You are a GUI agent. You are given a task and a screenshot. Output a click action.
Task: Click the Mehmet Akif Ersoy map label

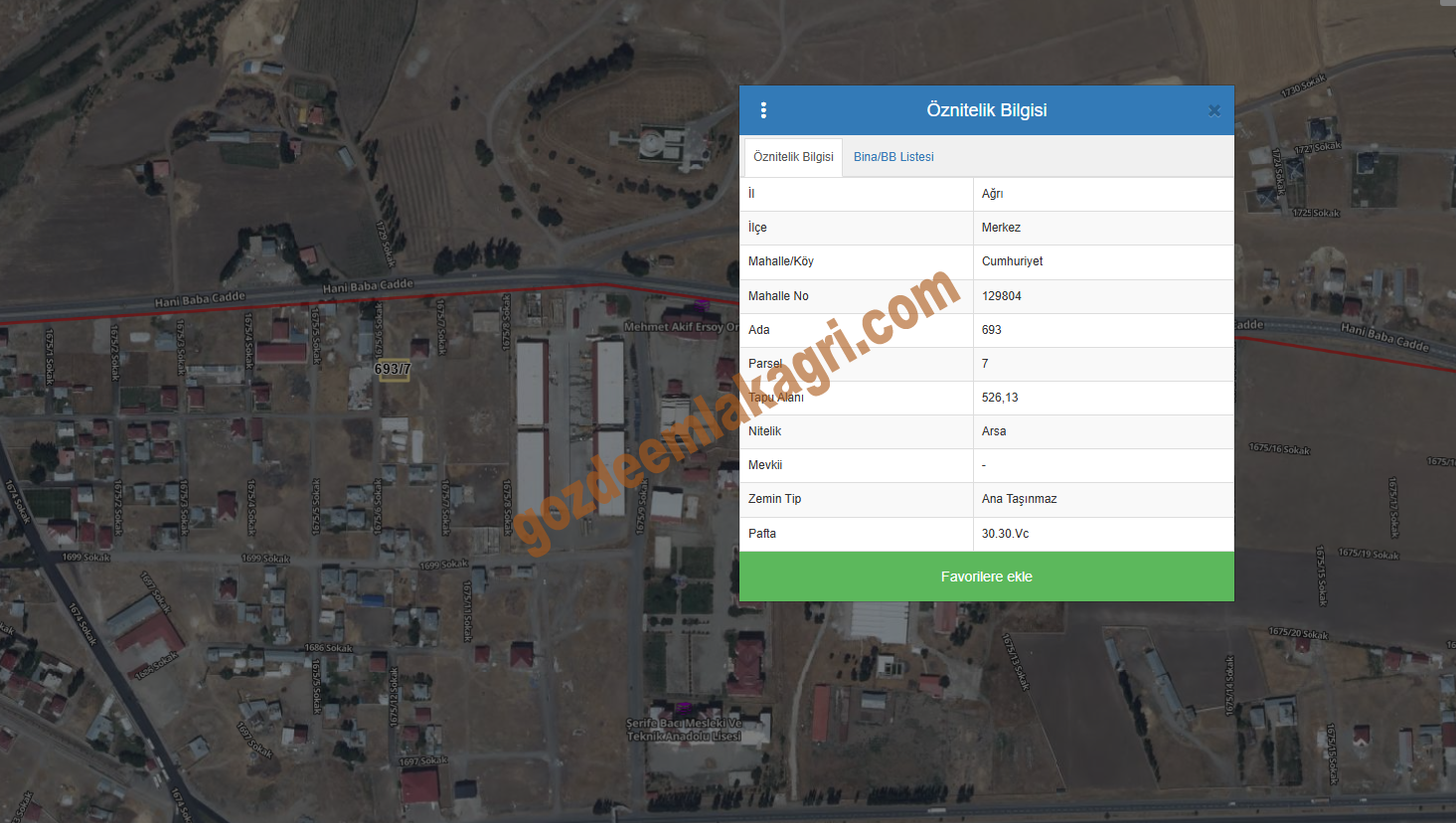(x=681, y=327)
